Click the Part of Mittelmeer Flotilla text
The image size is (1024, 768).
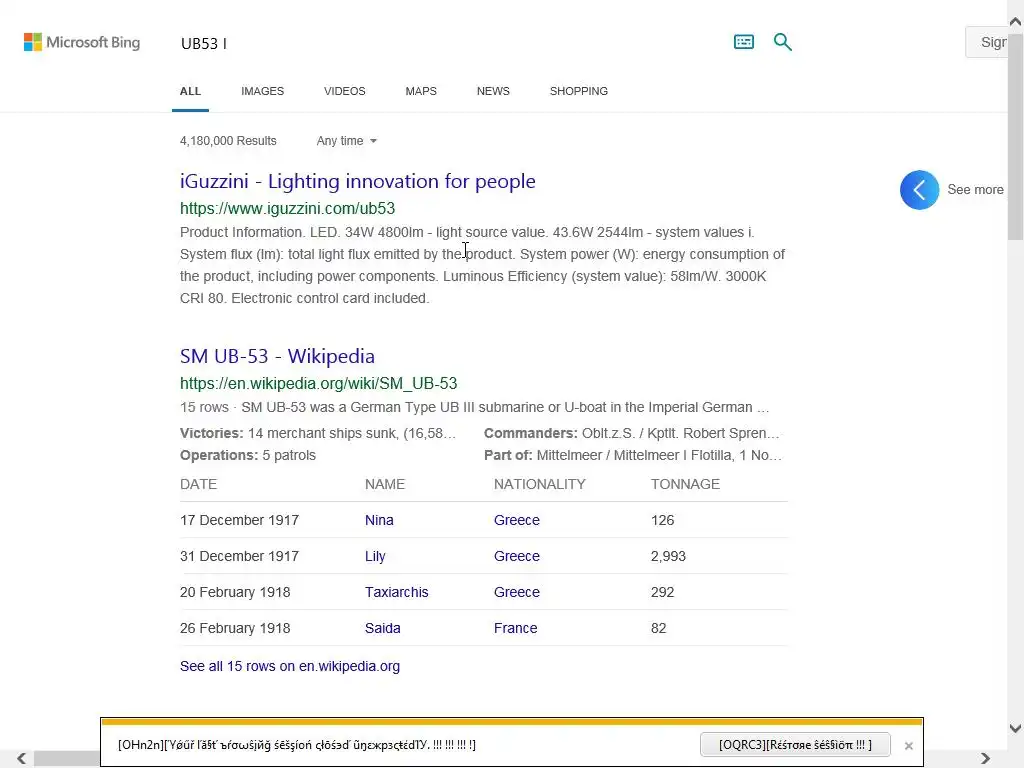tap(633, 455)
